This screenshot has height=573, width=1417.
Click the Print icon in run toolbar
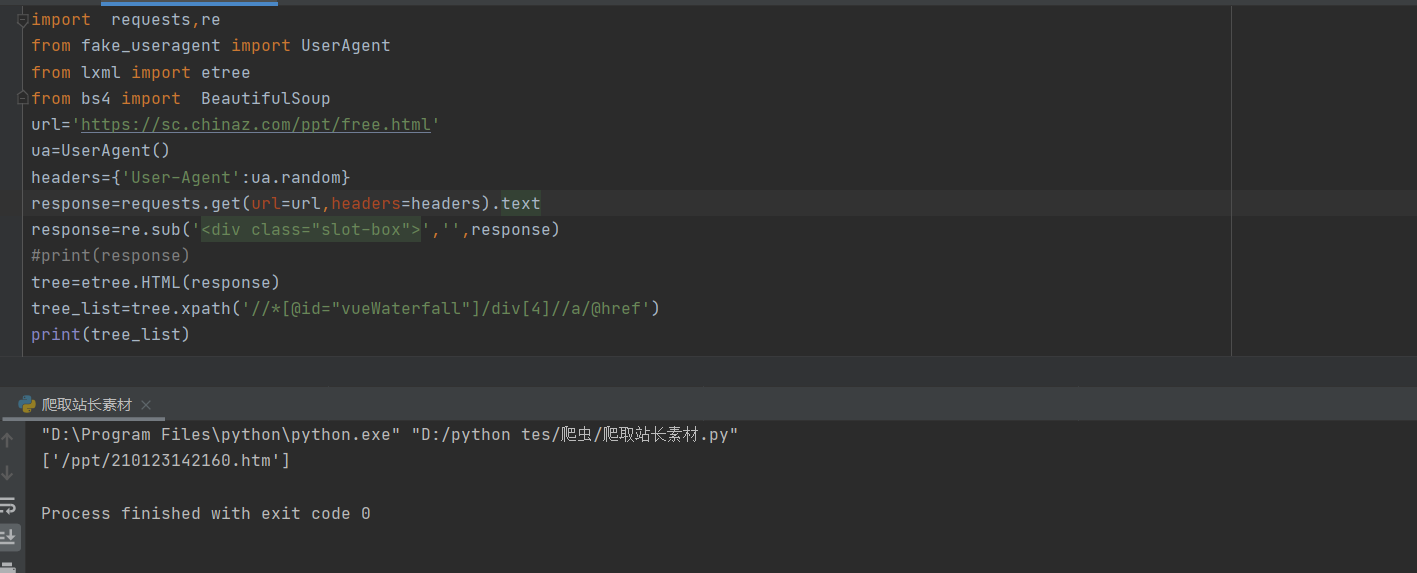(8, 567)
